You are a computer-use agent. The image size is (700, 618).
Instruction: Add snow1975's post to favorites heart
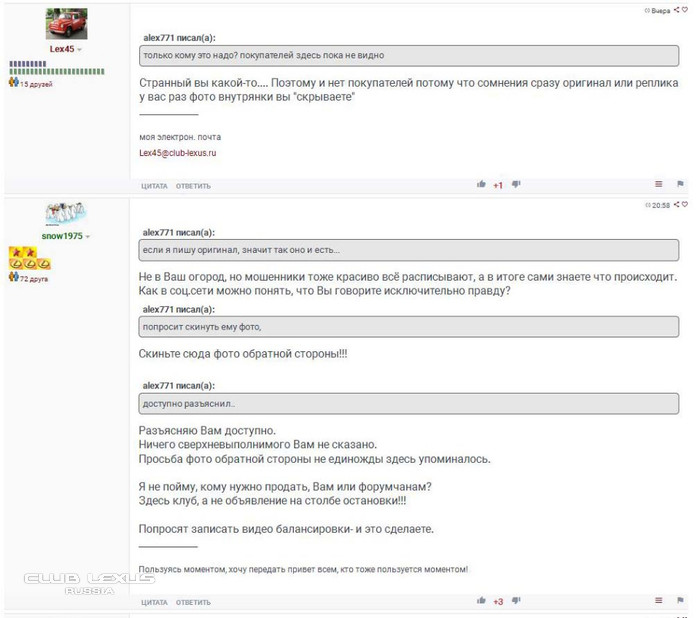[684, 205]
